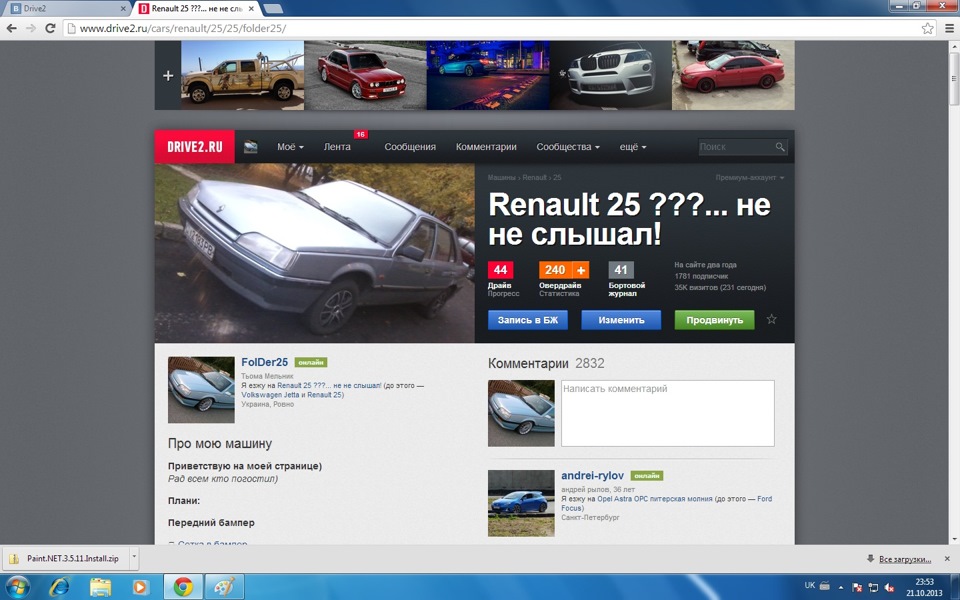Open the network icon in the system tray
The width and height of the screenshot is (960, 600).
[873, 587]
